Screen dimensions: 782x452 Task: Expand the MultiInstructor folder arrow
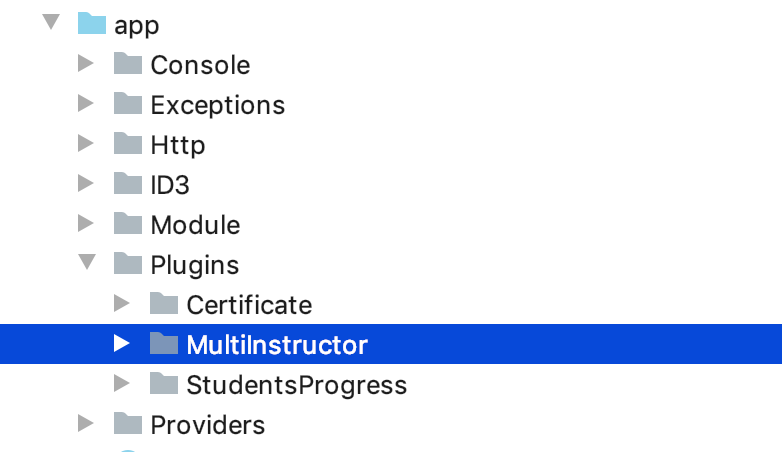[x=122, y=343]
